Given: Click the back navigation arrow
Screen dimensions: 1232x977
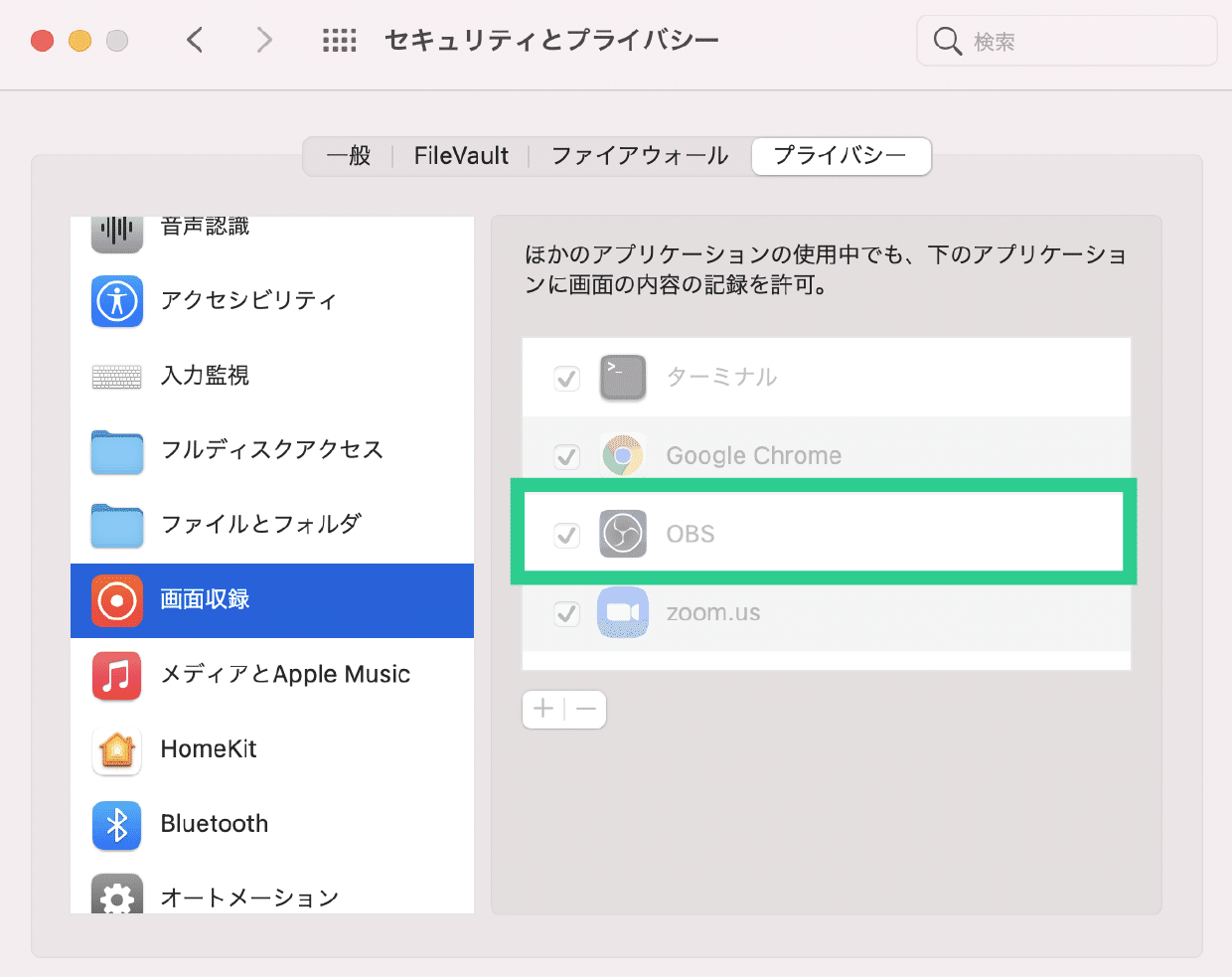Looking at the screenshot, I should (x=194, y=40).
